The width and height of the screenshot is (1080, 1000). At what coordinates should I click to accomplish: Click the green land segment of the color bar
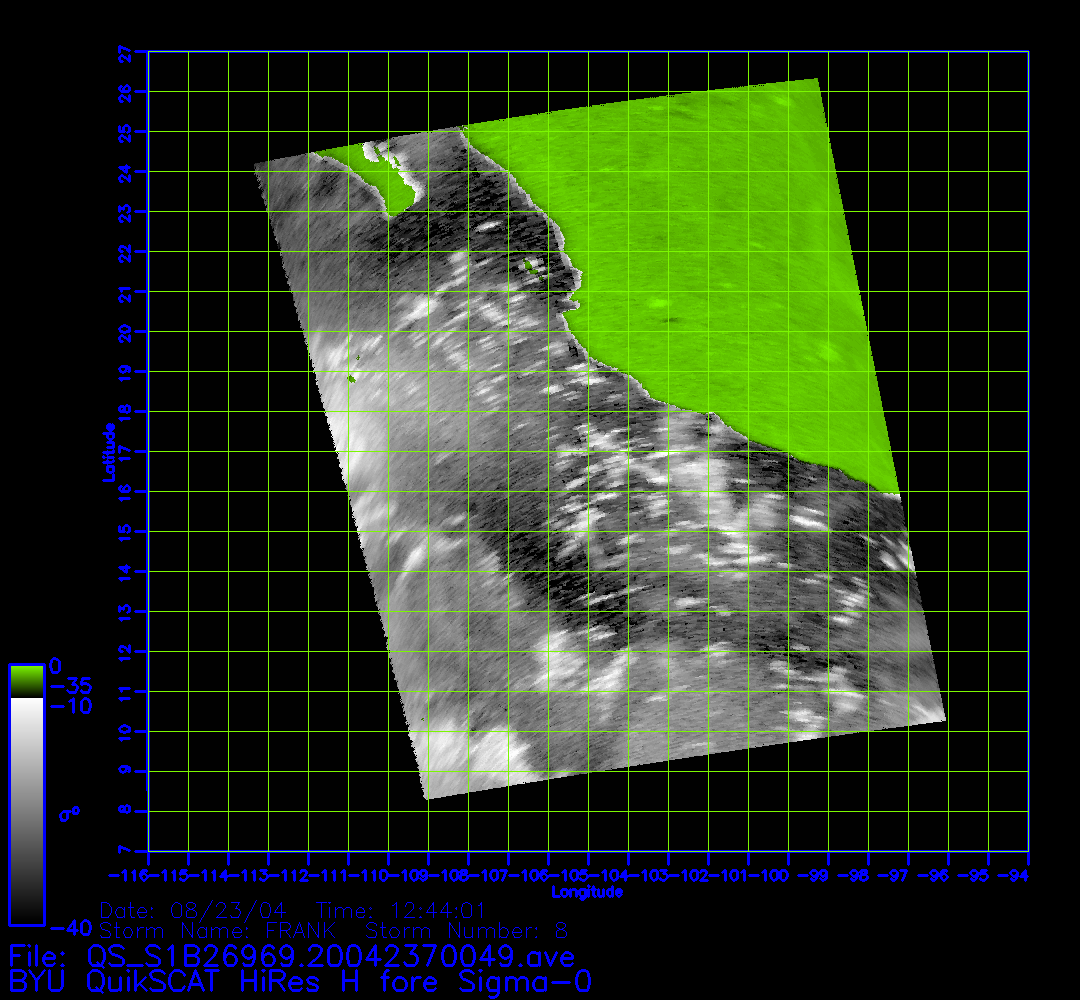point(26,681)
